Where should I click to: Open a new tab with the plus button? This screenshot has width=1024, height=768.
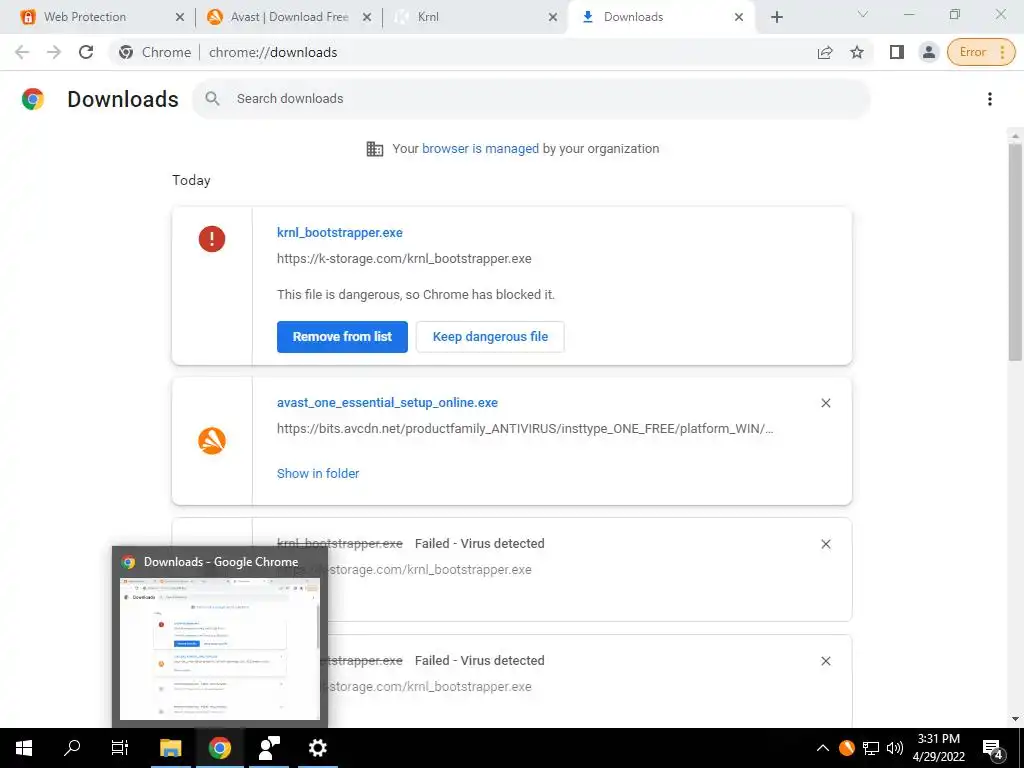776,17
